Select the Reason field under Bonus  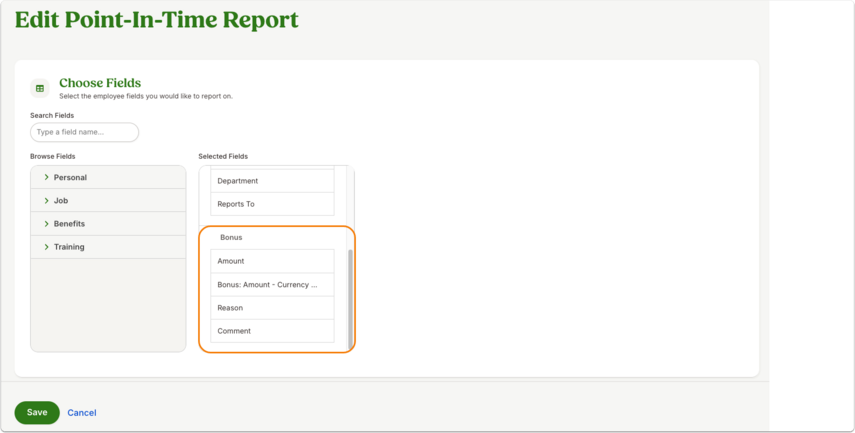[x=272, y=308]
